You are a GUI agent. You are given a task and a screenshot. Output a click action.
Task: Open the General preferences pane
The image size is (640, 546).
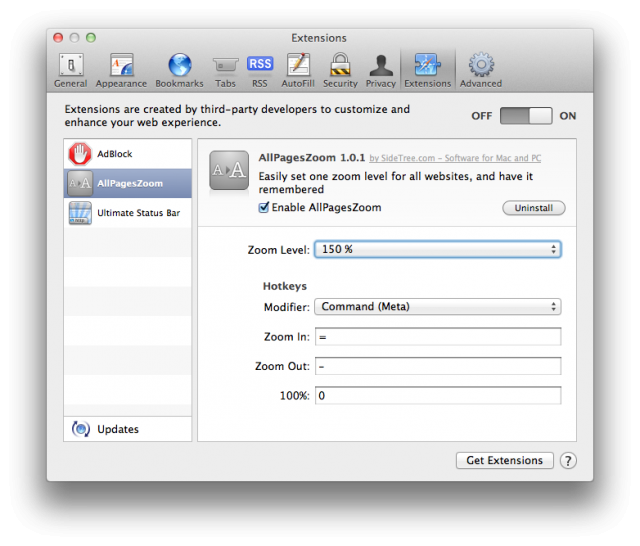tap(71, 70)
